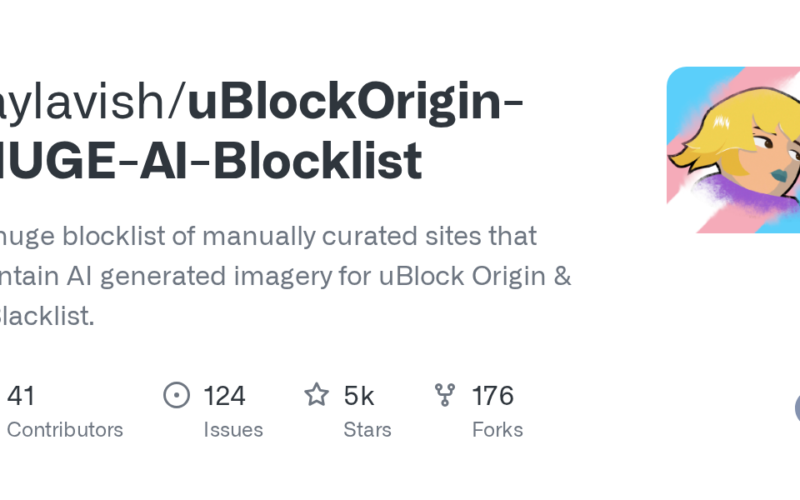Image resolution: width=800 pixels, height=500 pixels.
Task: Click the fork count "176"
Action: pos(492,396)
